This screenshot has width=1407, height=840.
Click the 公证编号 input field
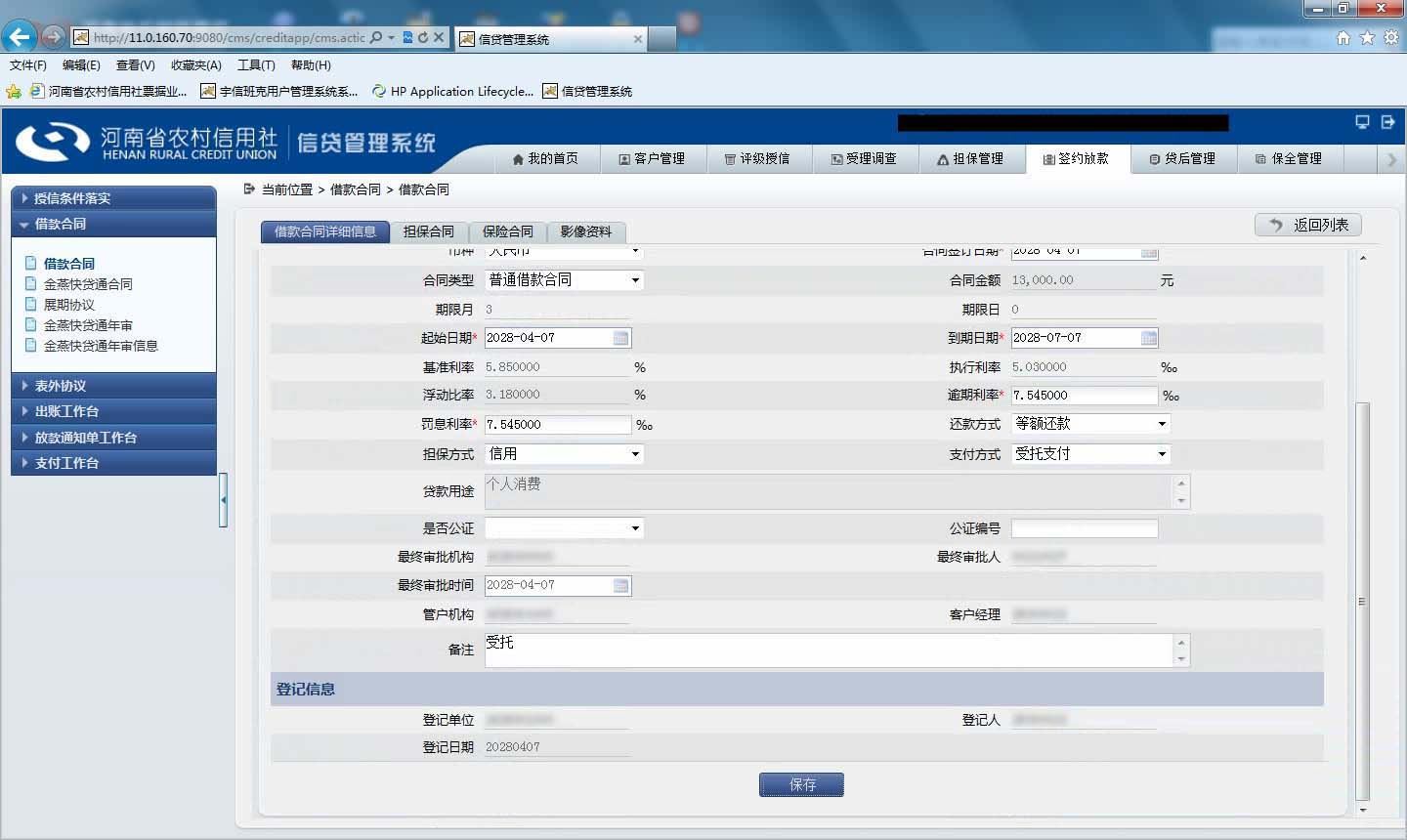tap(1084, 528)
